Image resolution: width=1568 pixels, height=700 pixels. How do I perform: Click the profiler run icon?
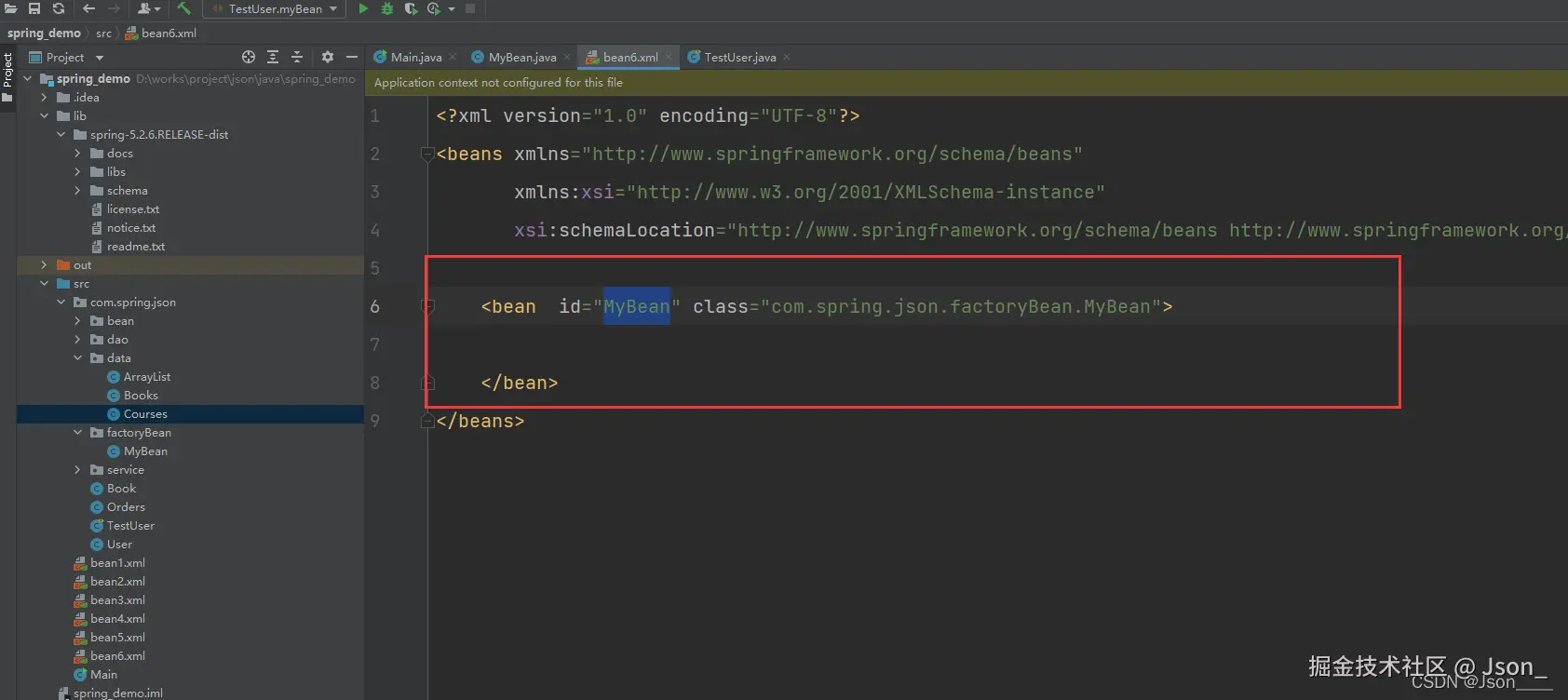click(x=434, y=8)
